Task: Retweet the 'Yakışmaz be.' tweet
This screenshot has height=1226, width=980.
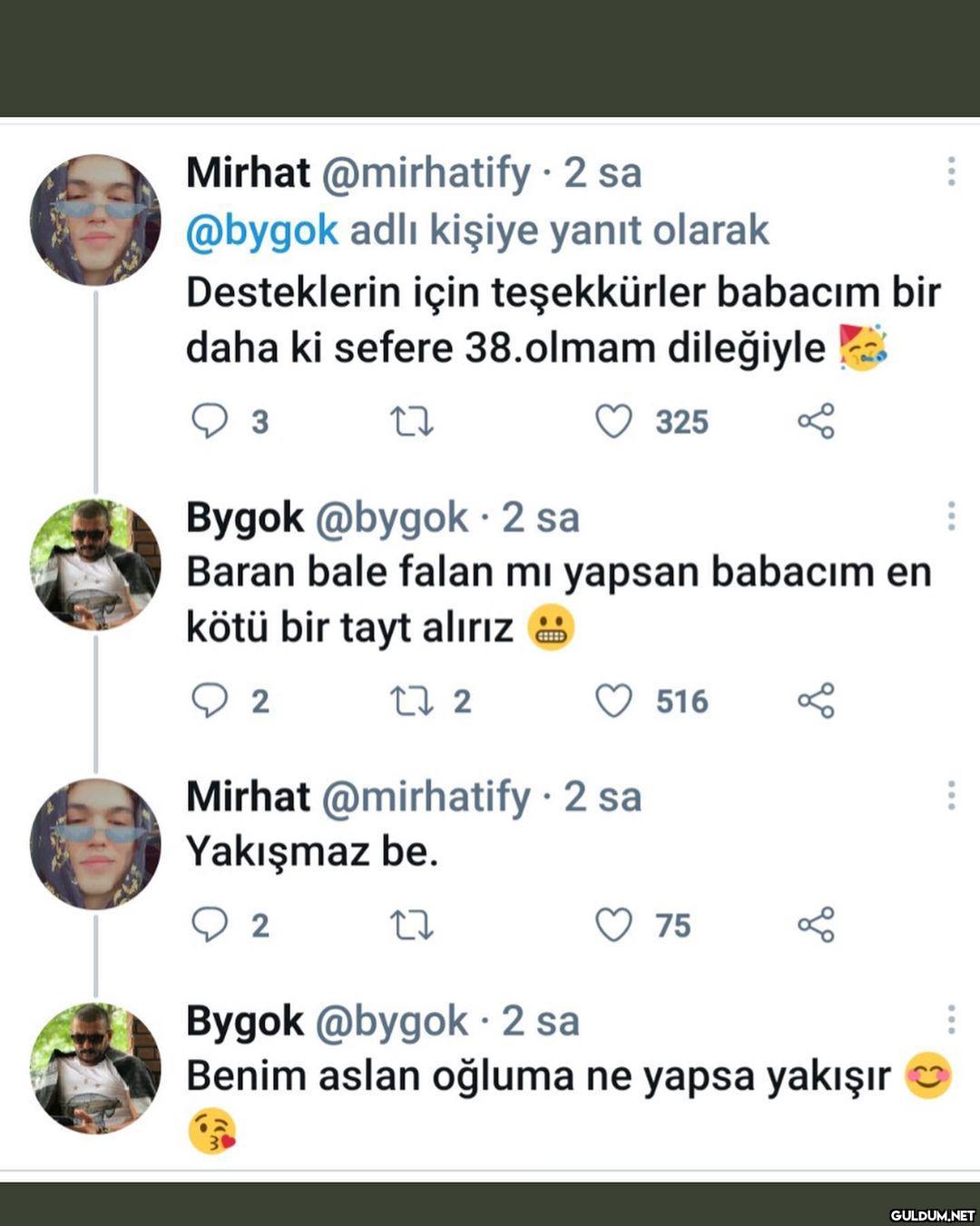Action: [x=411, y=926]
